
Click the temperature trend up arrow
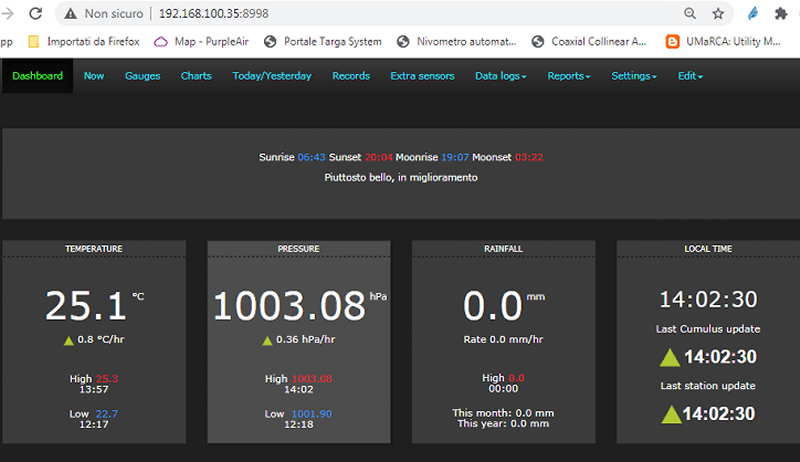point(68,341)
